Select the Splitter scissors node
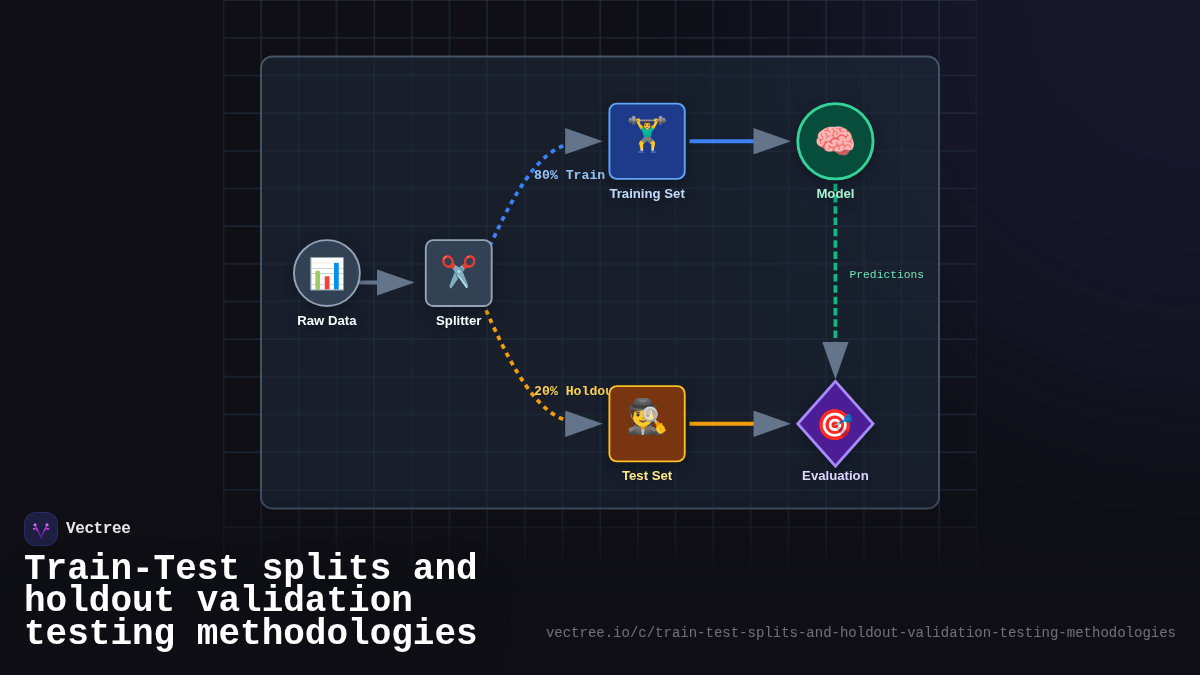 [459, 273]
